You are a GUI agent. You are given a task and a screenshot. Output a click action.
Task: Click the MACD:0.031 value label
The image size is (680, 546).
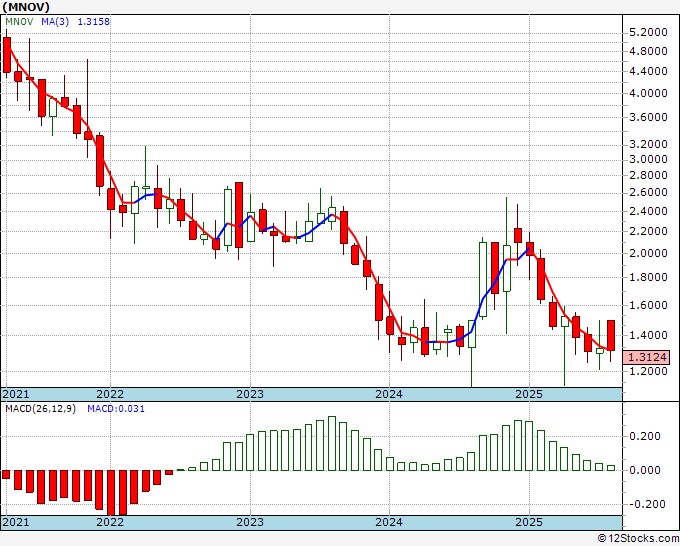coord(116,409)
